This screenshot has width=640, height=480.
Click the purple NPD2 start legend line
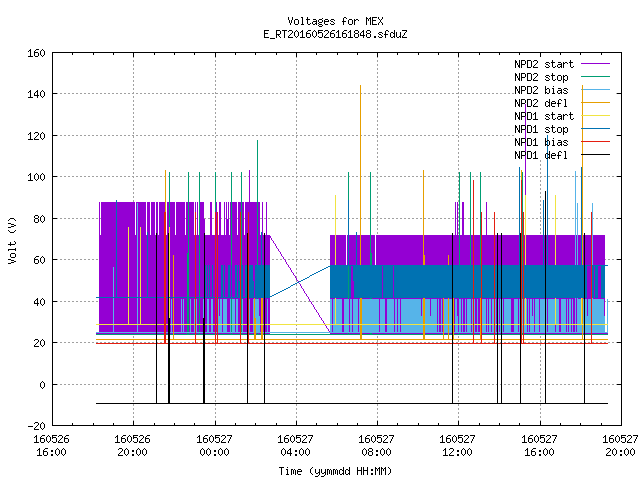coord(596,64)
